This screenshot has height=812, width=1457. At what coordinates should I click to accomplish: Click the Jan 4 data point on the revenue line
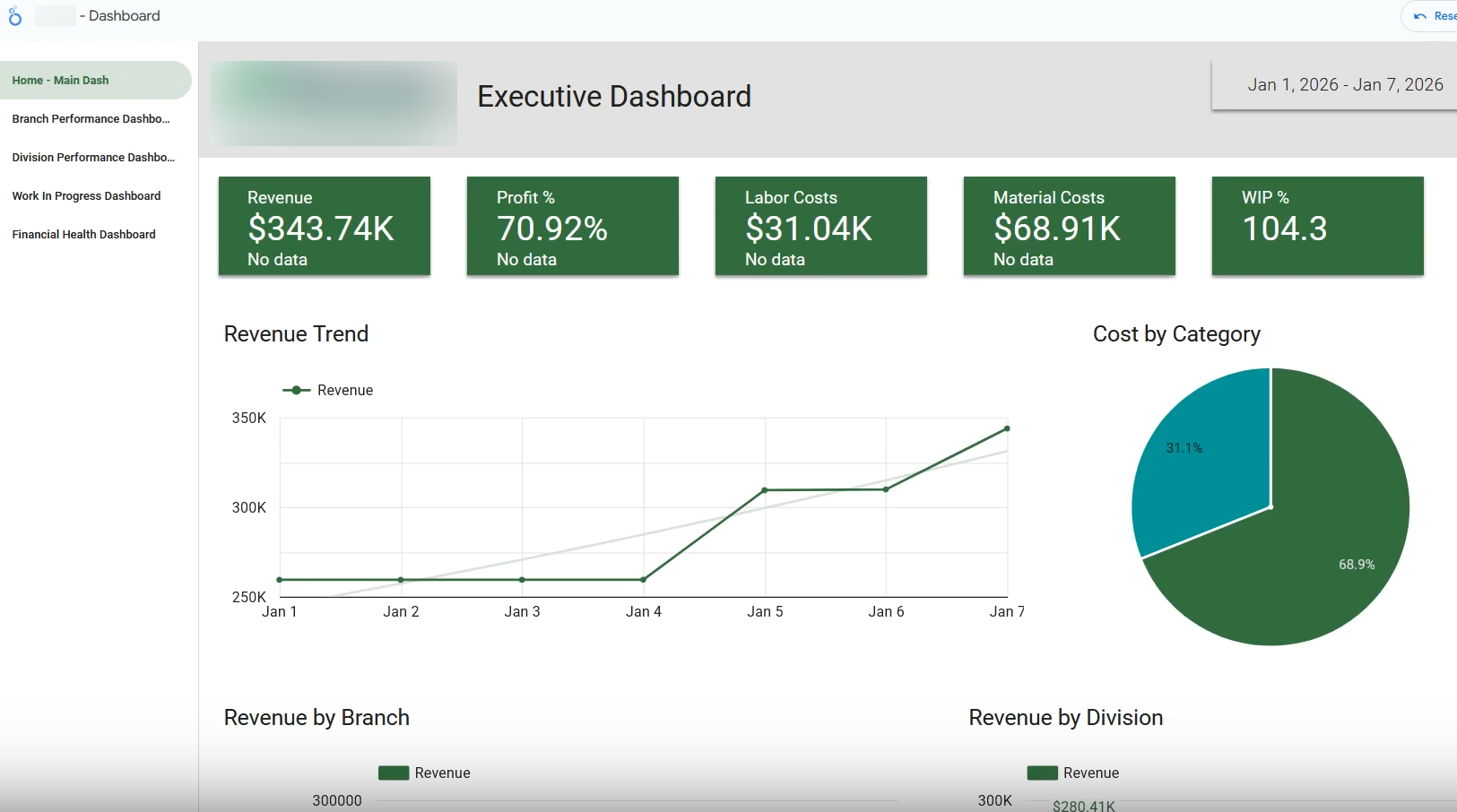(x=644, y=580)
